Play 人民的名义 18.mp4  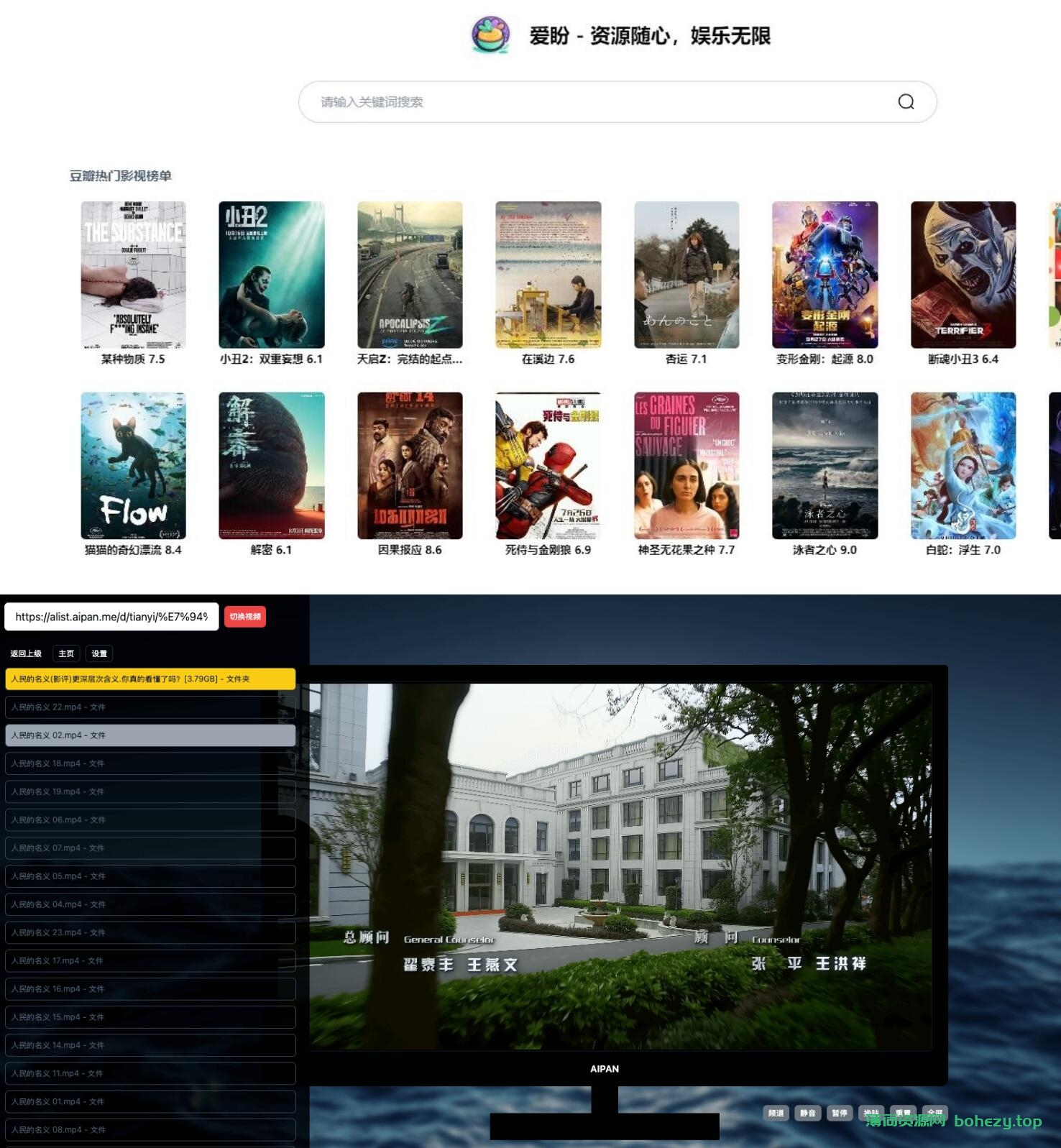150,763
